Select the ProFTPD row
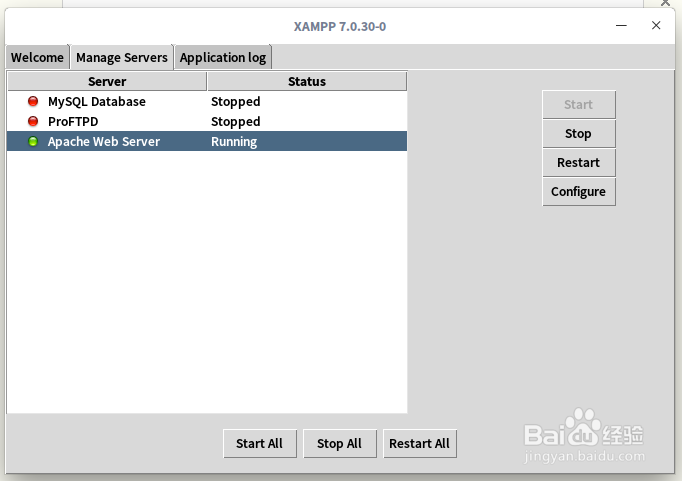 pyautogui.click(x=207, y=121)
